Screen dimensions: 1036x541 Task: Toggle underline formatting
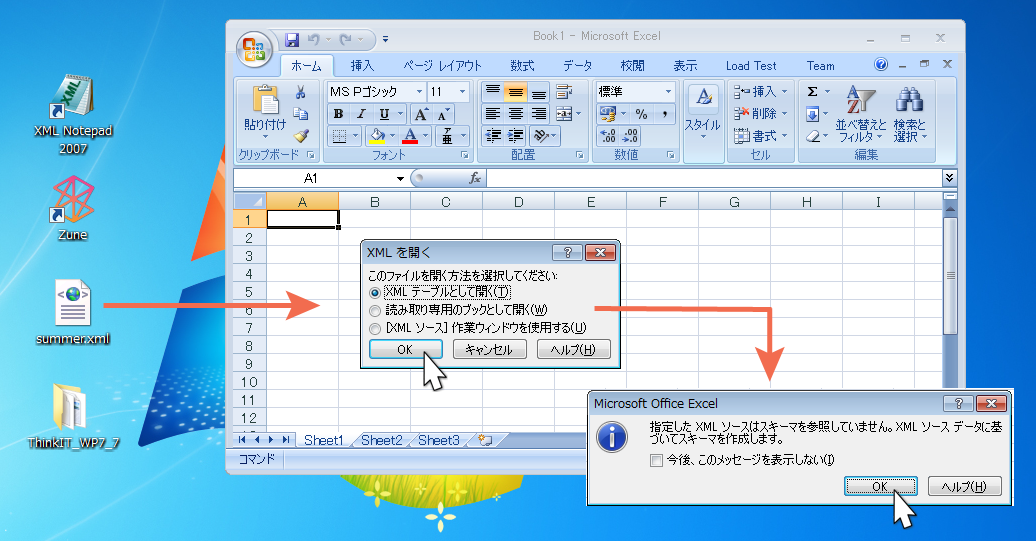(384, 114)
